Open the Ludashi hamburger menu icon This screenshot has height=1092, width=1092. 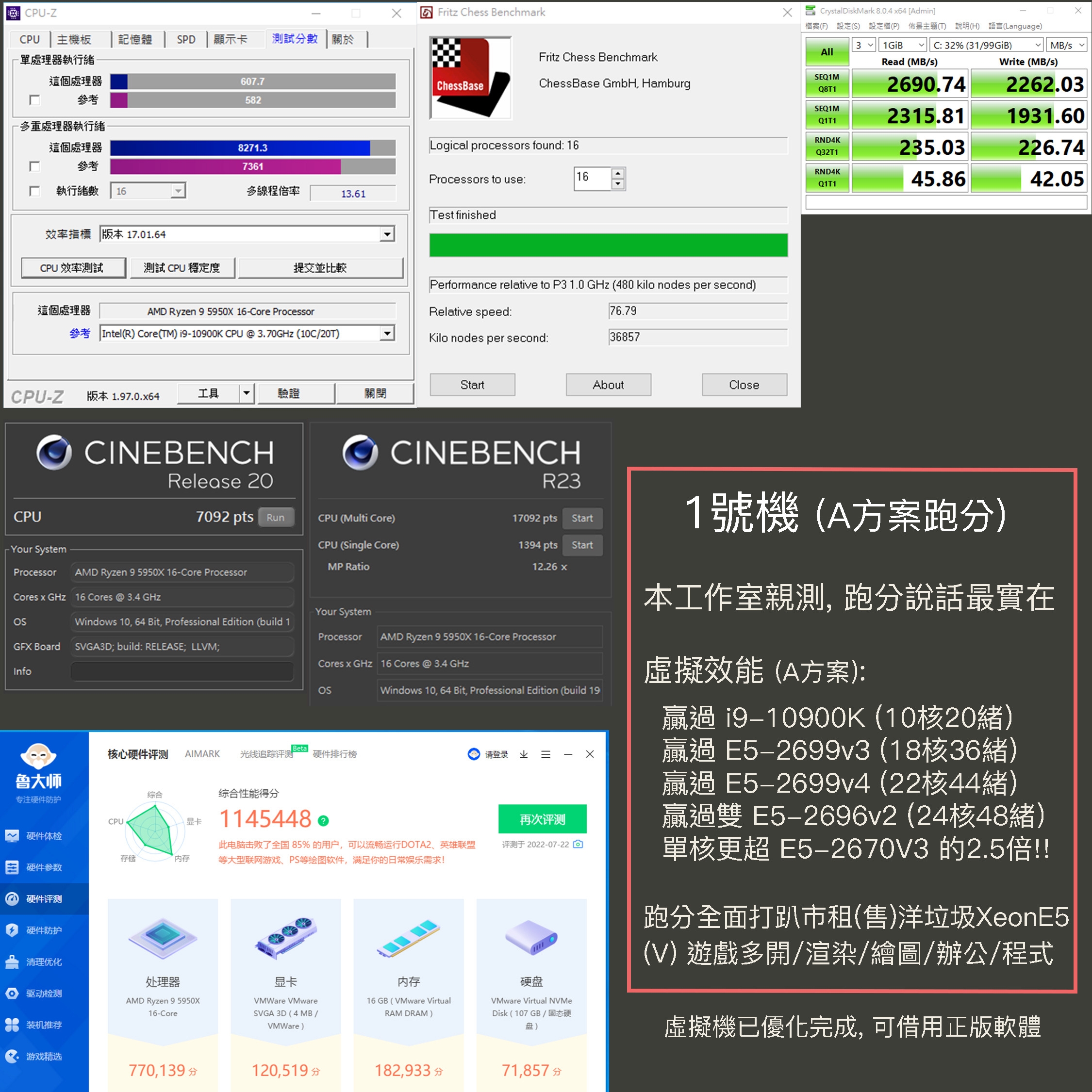click(546, 754)
